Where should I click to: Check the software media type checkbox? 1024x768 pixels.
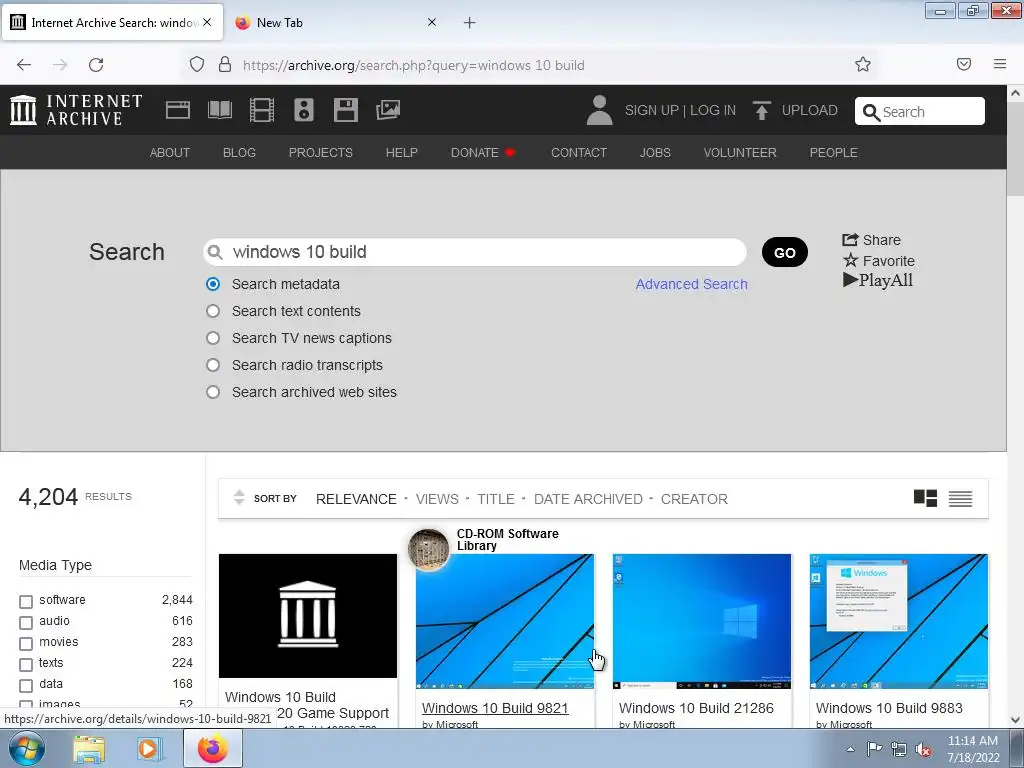pos(26,601)
